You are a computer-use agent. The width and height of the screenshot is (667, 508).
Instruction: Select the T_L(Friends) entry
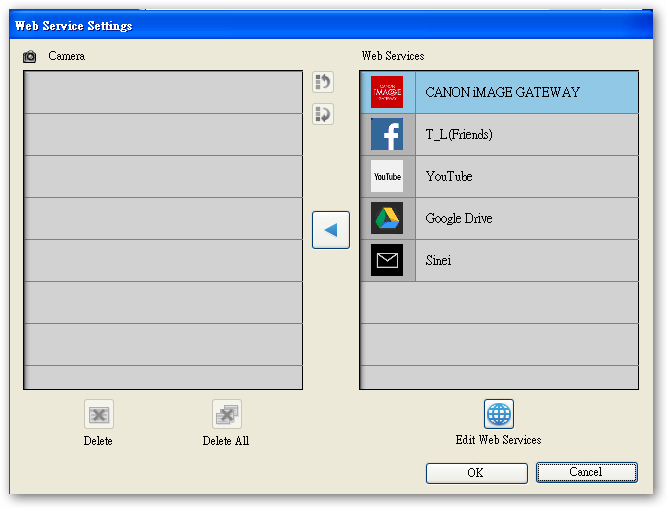(527, 134)
